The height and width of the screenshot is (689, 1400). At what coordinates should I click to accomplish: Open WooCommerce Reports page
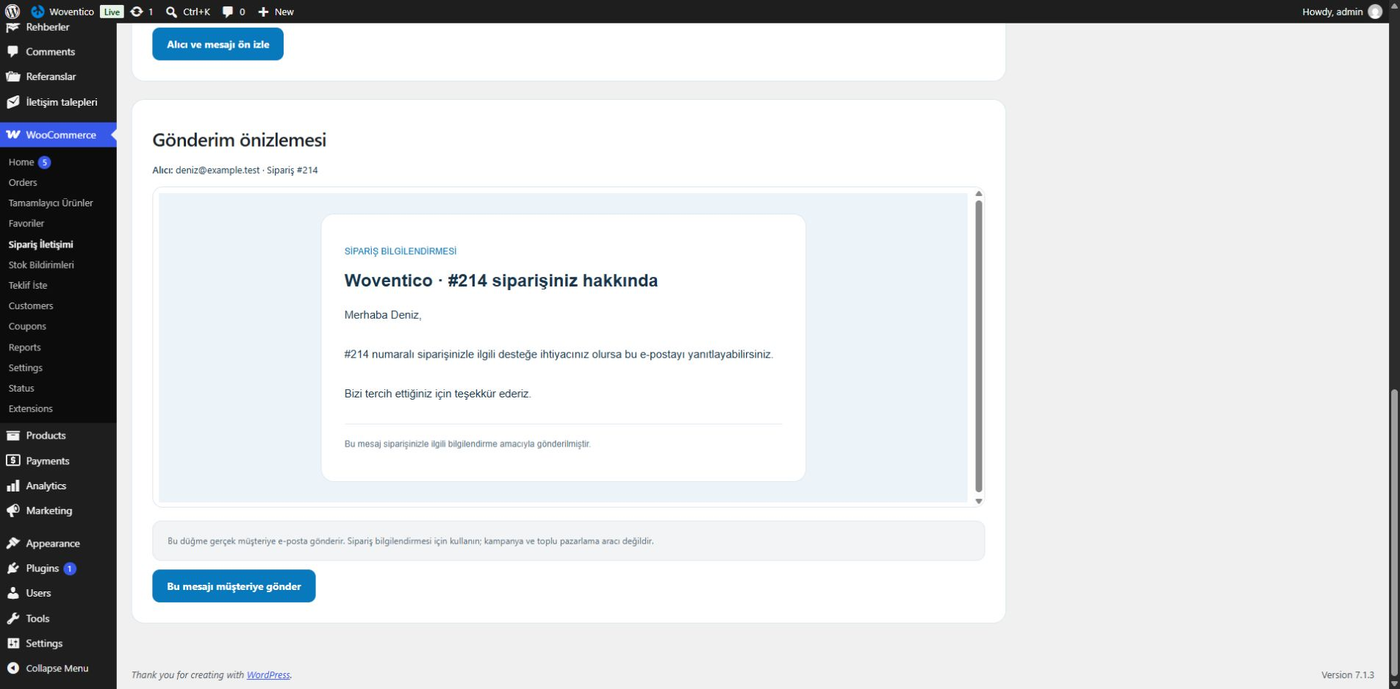[25, 348]
